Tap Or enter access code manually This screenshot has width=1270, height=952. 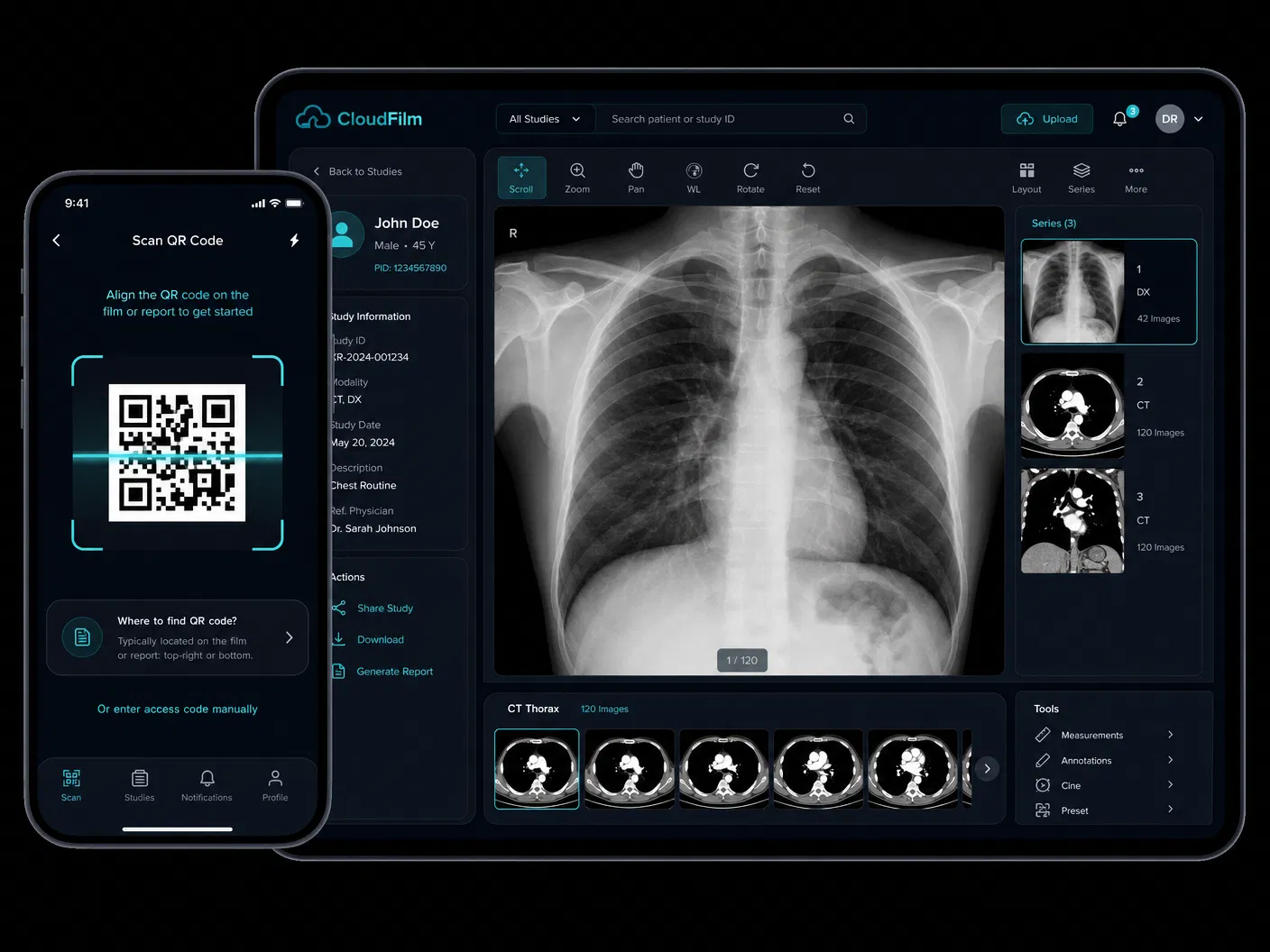click(x=178, y=709)
